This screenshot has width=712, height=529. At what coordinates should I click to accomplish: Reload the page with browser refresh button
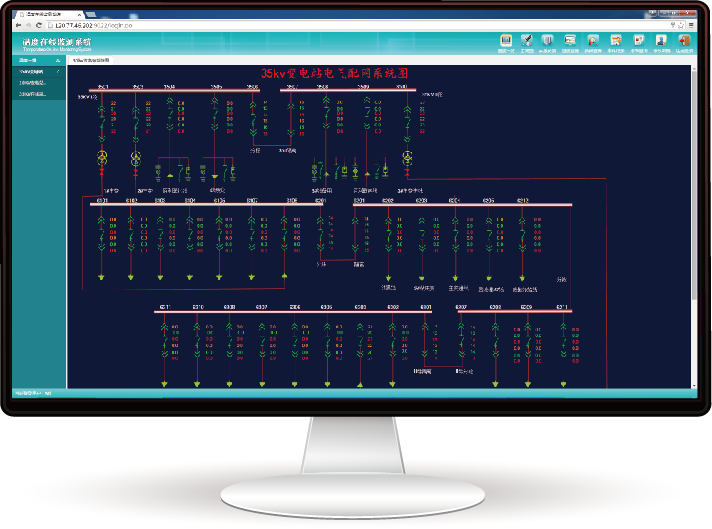[39, 25]
